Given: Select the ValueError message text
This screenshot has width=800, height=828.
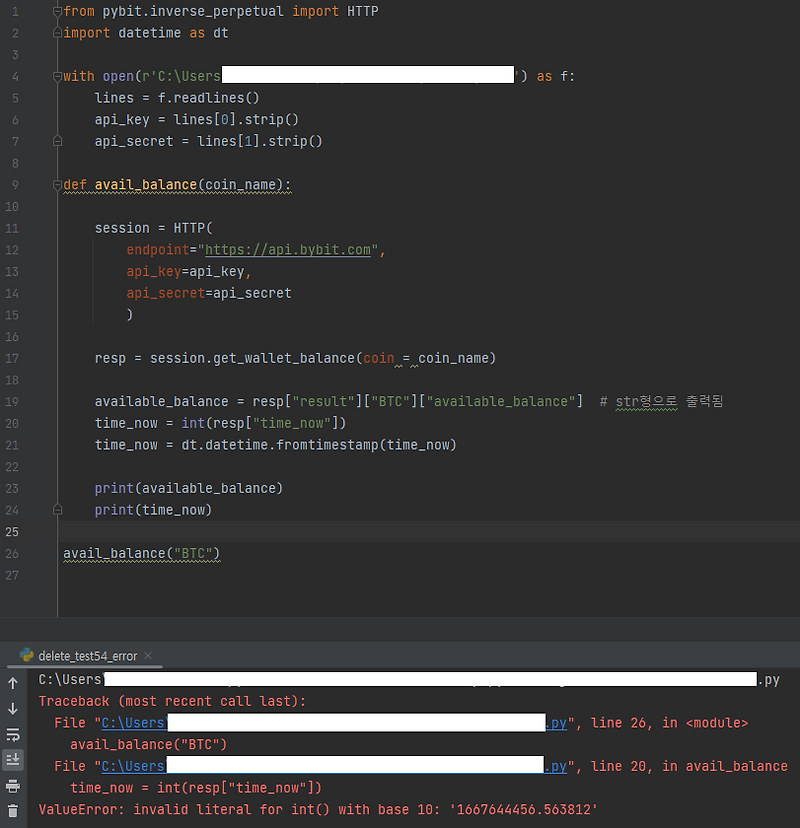Looking at the screenshot, I should coord(300,809).
